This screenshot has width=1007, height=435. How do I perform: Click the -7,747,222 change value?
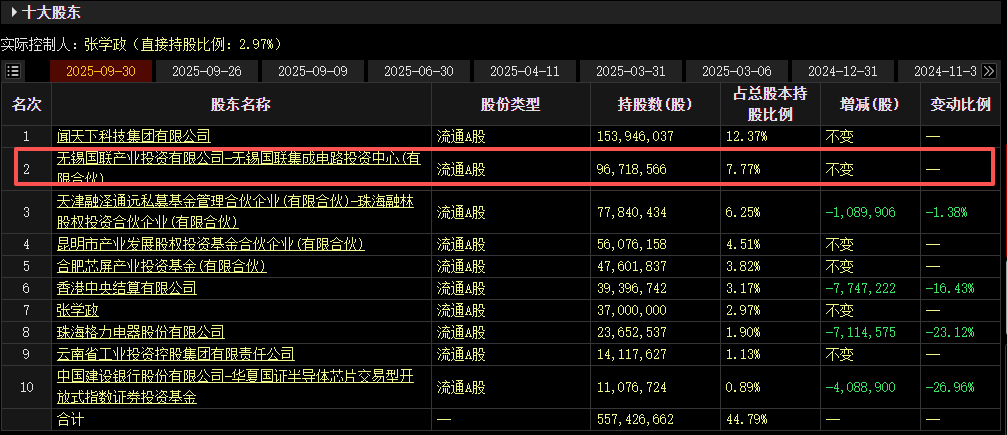861,288
